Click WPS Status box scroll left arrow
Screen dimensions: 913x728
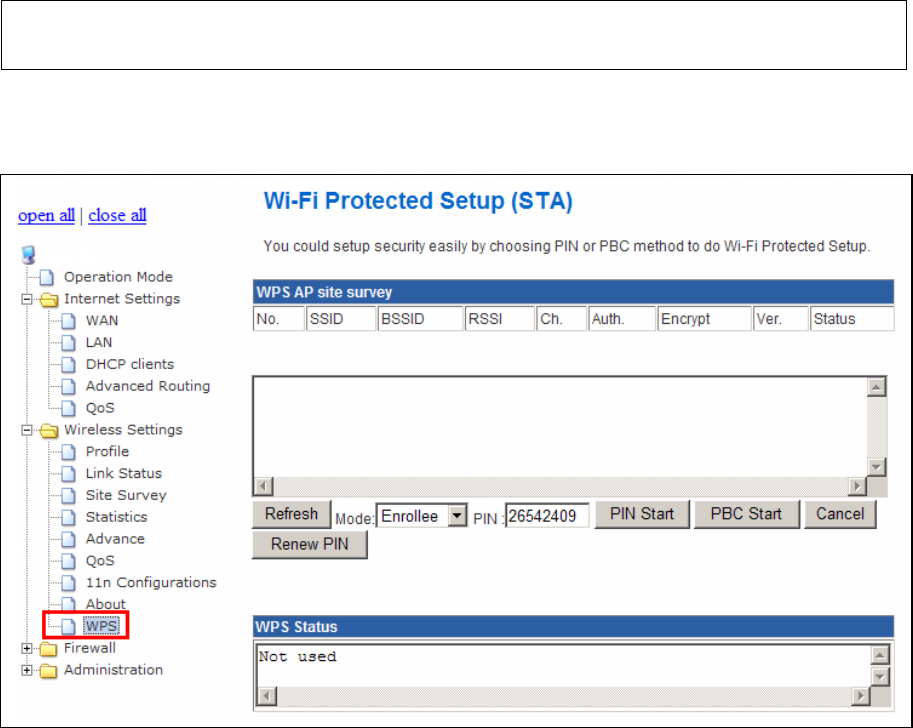click(267, 696)
